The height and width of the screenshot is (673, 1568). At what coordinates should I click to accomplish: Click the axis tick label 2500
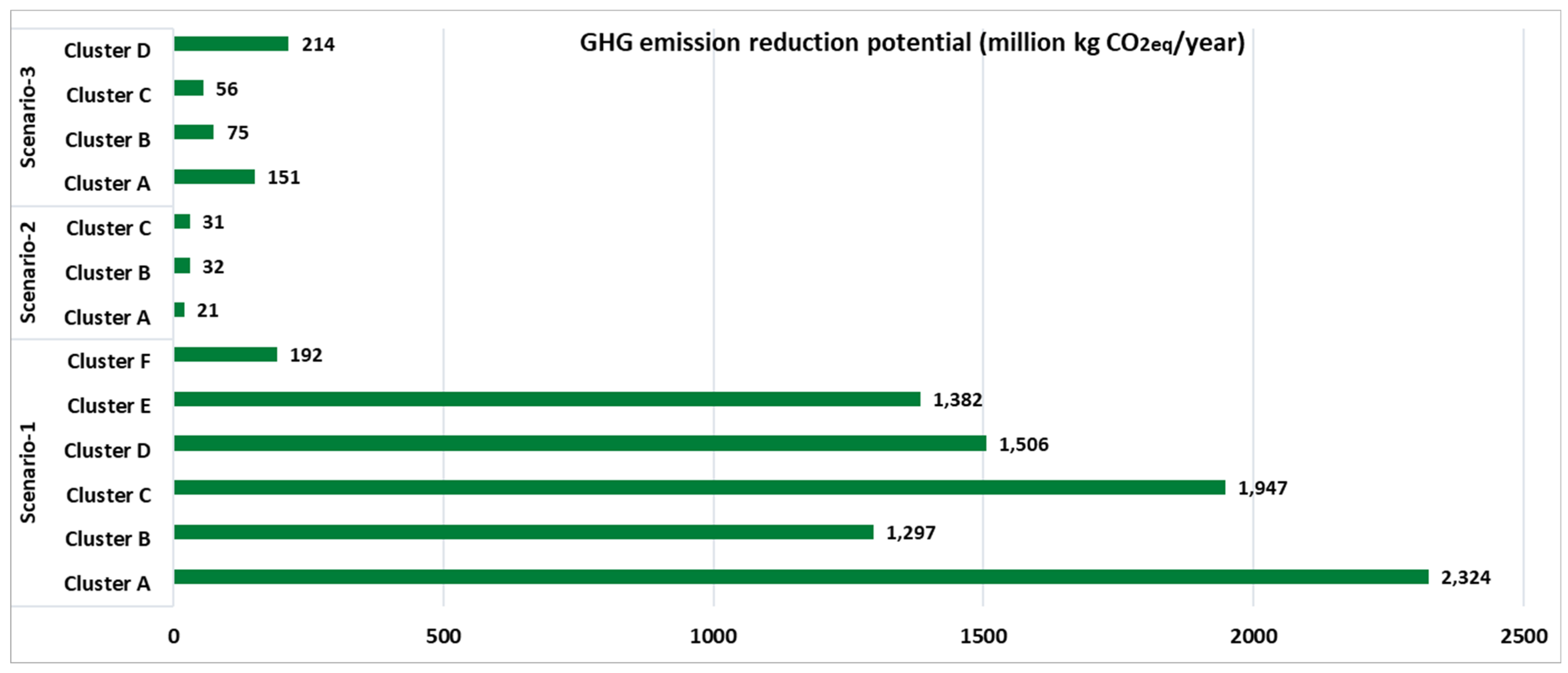[x=1524, y=636]
